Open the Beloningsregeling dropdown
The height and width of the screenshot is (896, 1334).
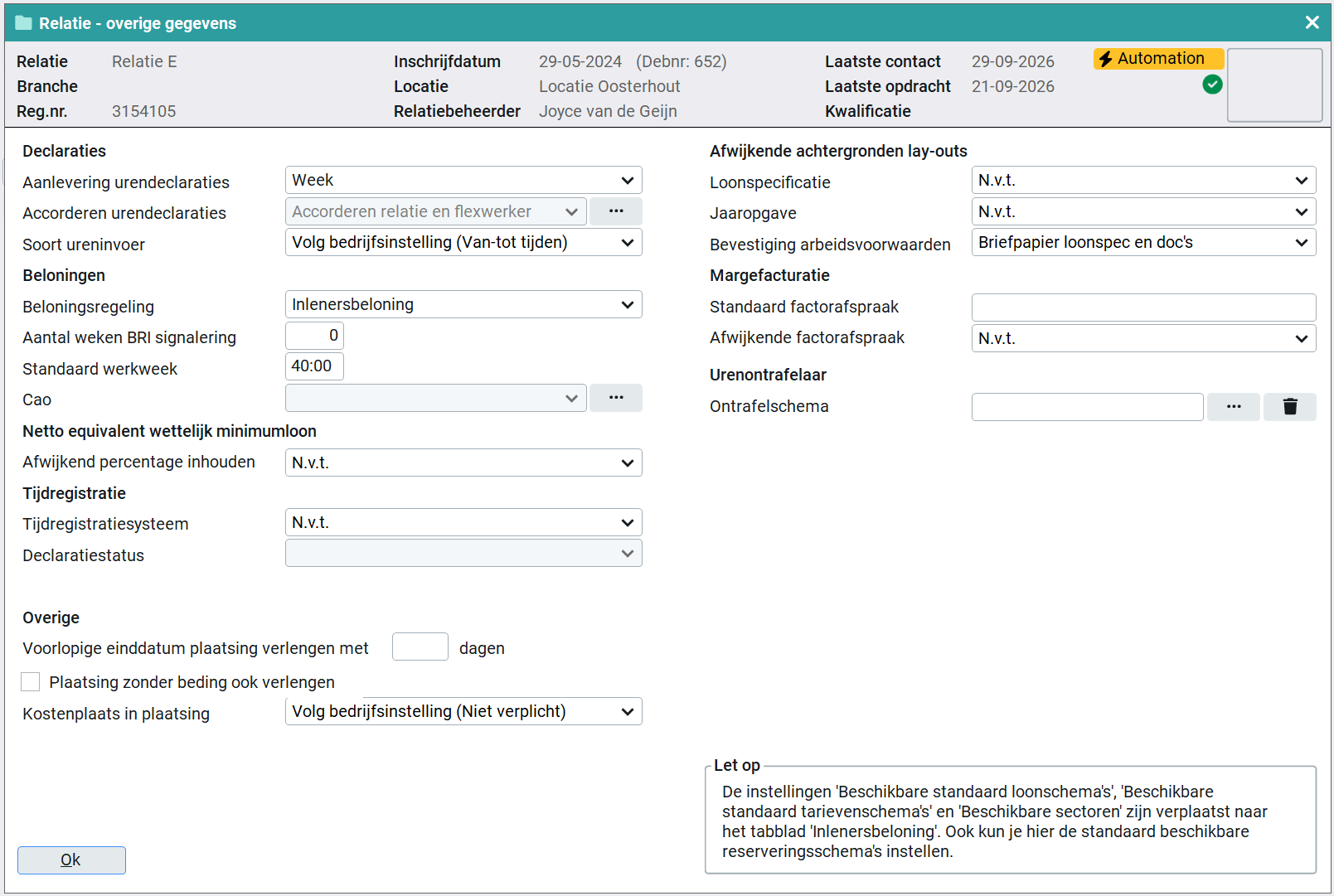pyautogui.click(x=463, y=304)
